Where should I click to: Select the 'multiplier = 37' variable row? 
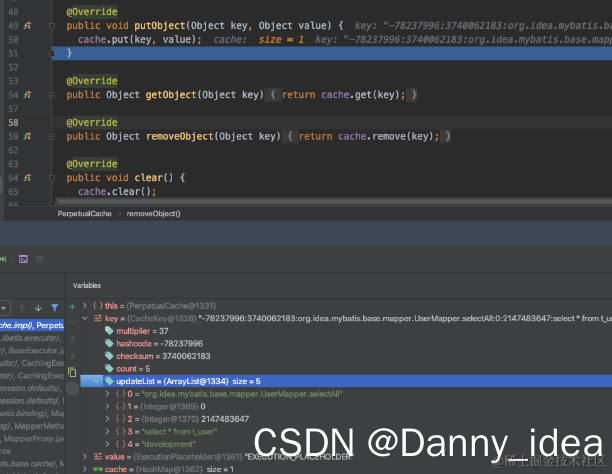pyautogui.click(x=346, y=331)
